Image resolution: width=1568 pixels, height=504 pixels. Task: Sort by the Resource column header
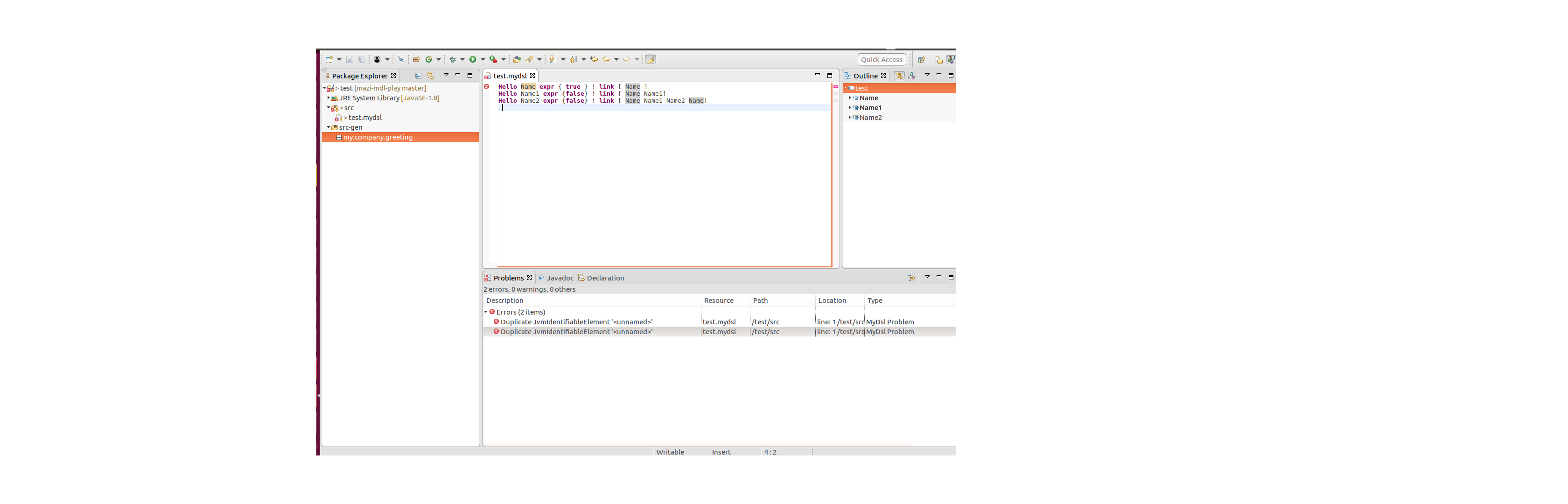[x=726, y=301]
